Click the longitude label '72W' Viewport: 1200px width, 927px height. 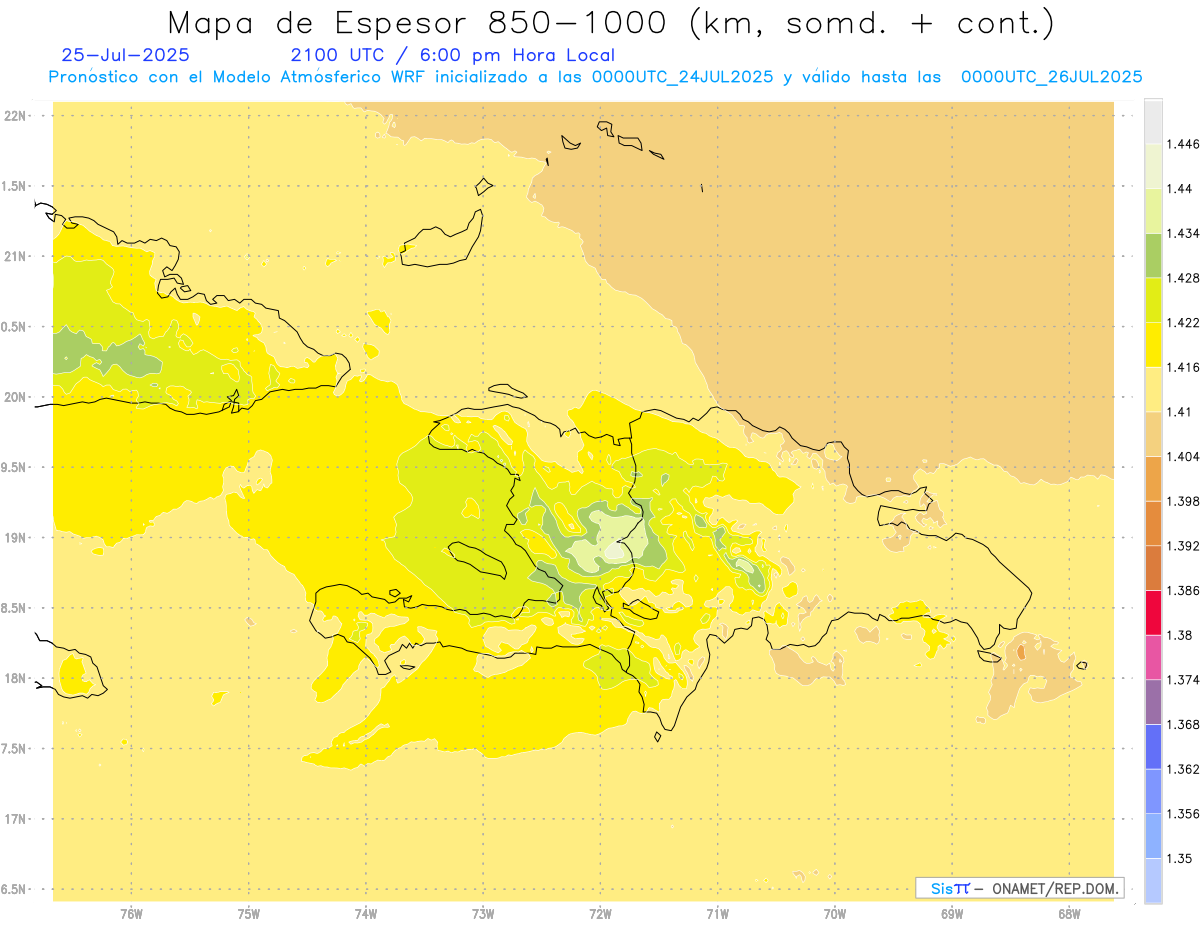tap(600, 914)
